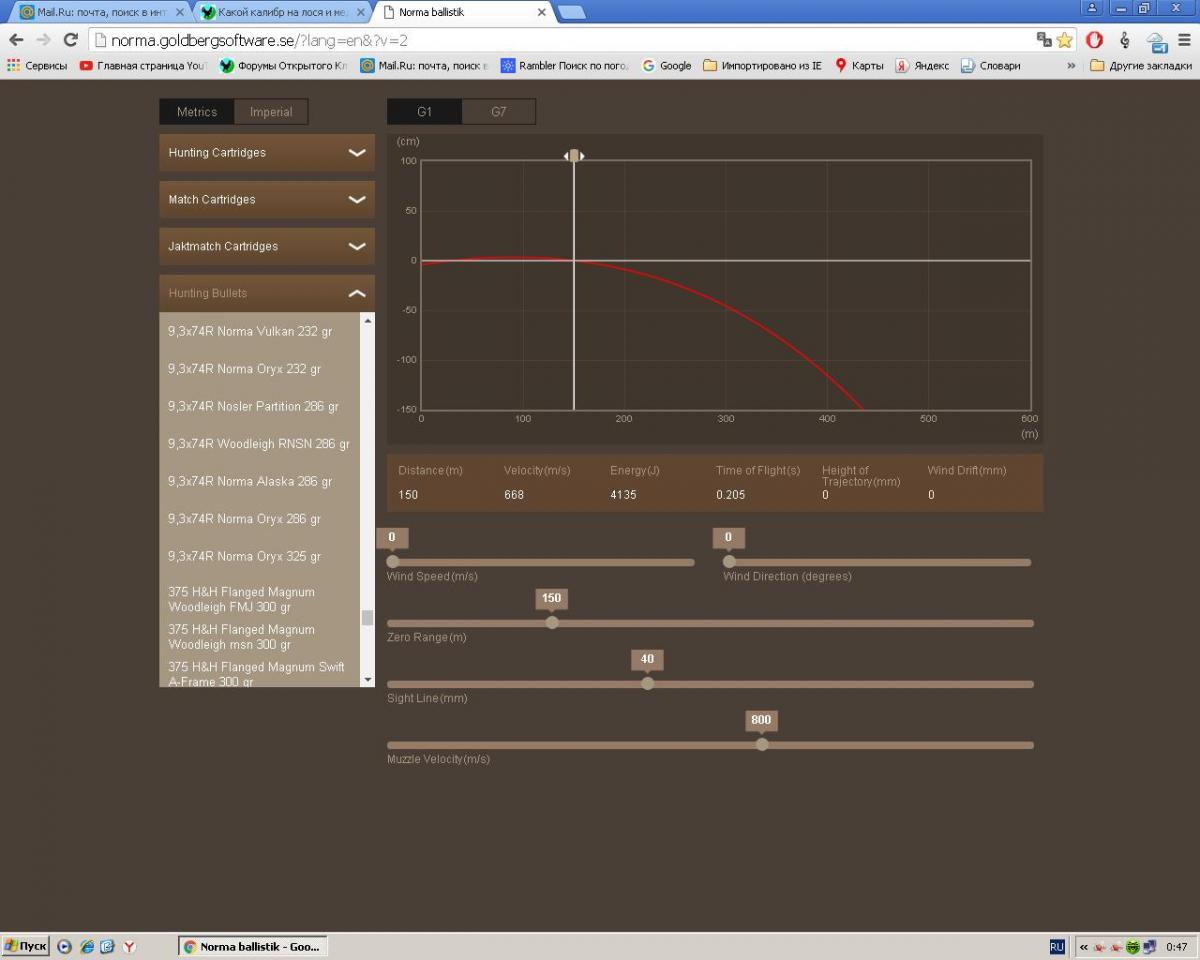Select the G7 drag model
1200x960 pixels.
coord(498,112)
